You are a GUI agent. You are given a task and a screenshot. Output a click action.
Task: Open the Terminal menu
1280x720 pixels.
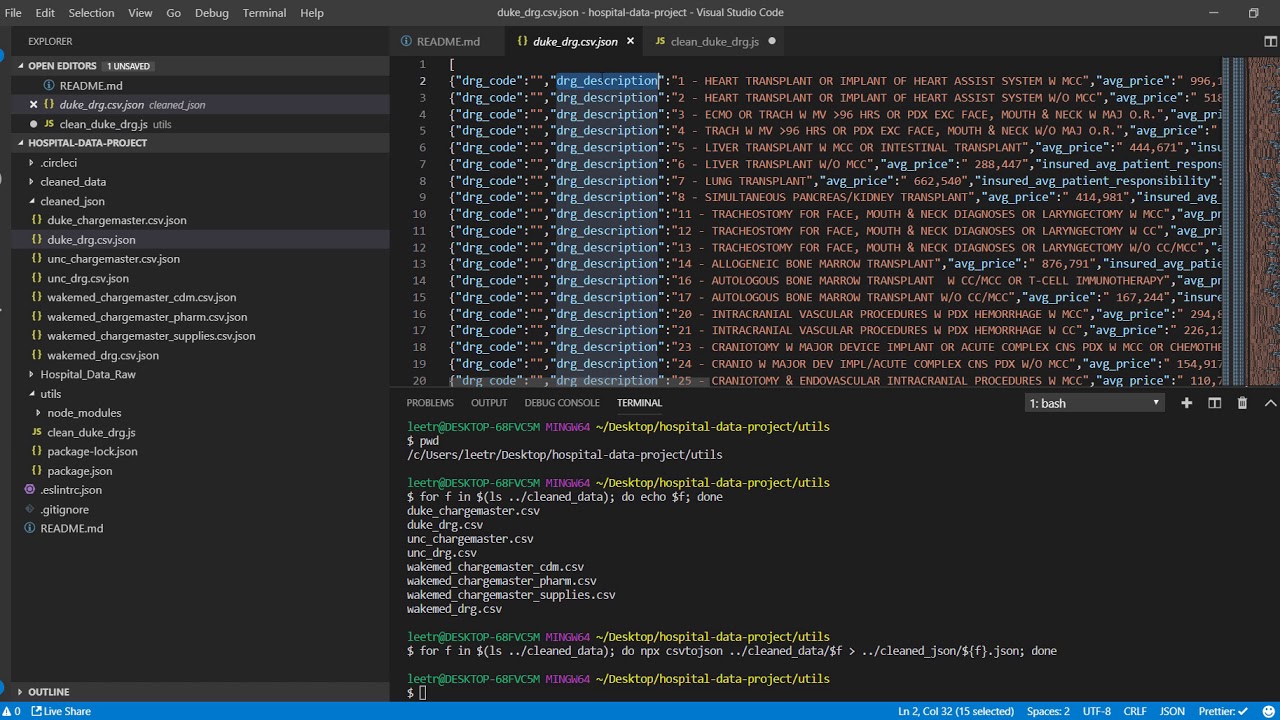(264, 13)
